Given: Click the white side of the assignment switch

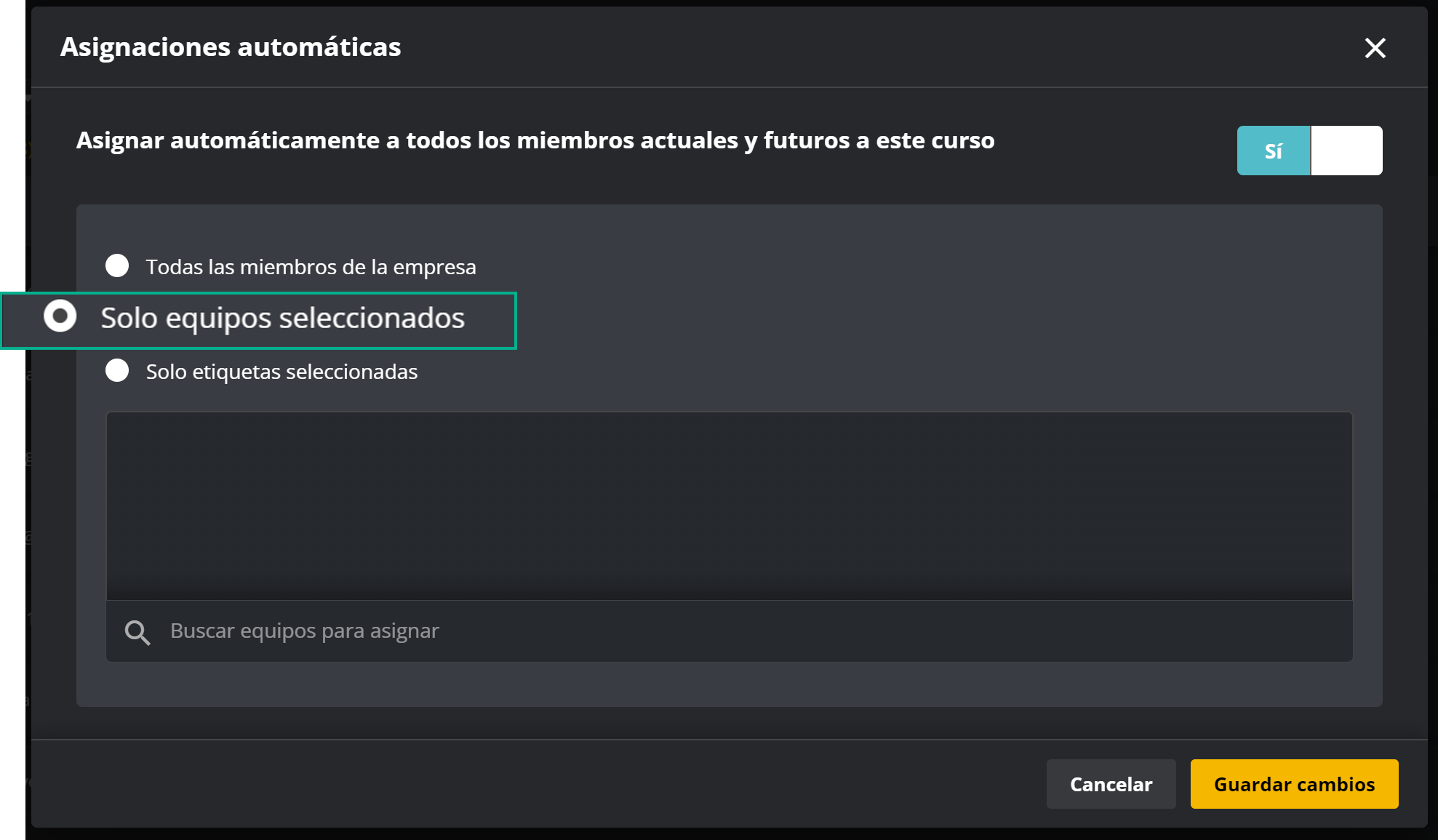Looking at the screenshot, I should [x=1346, y=151].
